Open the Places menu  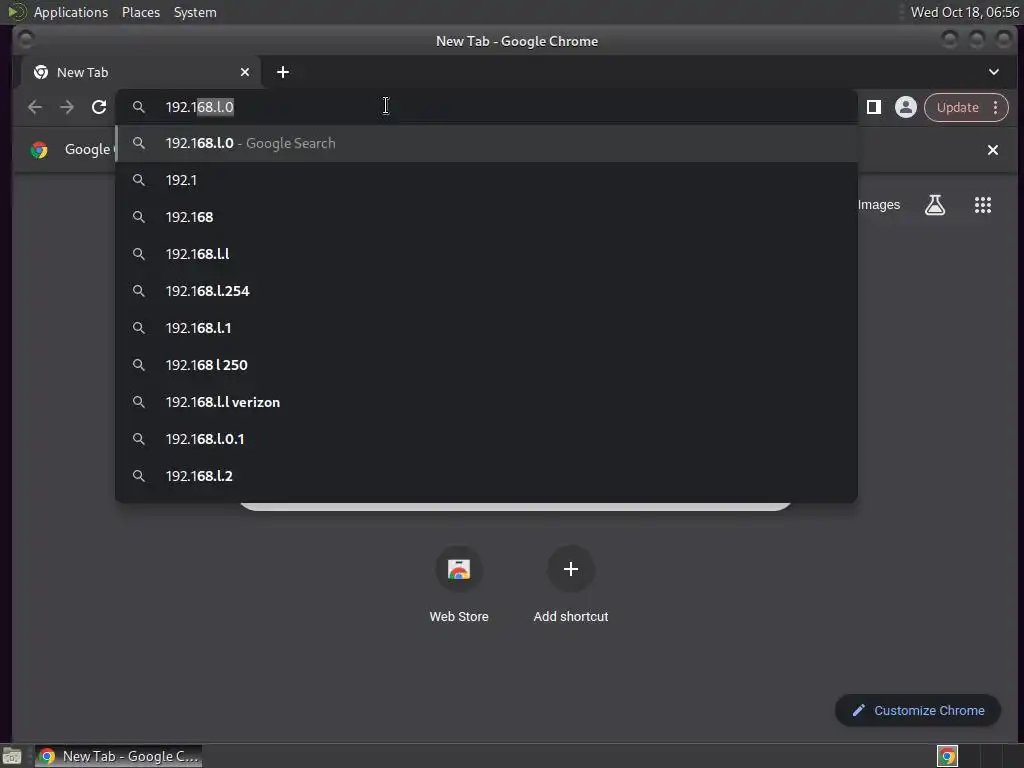click(x=140, y=12)
